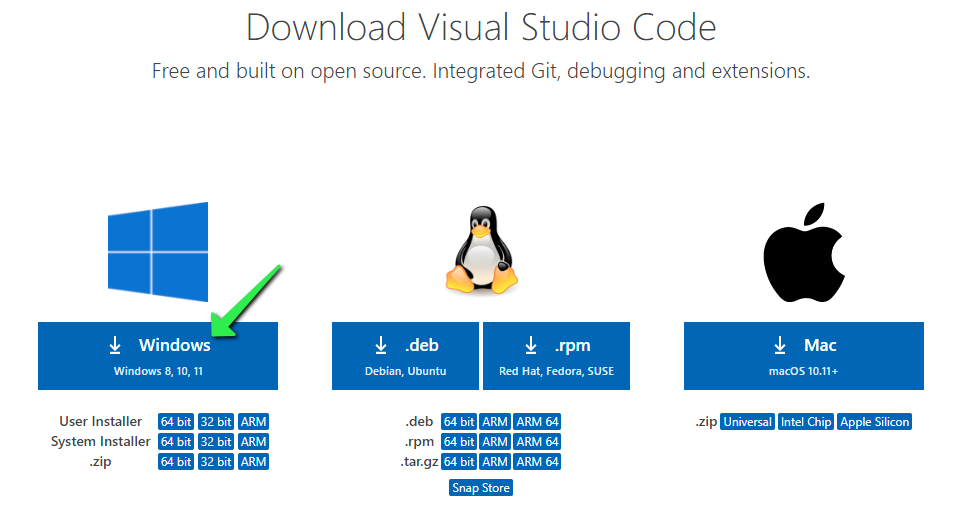Screen dimensions: 971x514
Task: Select System Installer 32 bit
Action: 216,442
